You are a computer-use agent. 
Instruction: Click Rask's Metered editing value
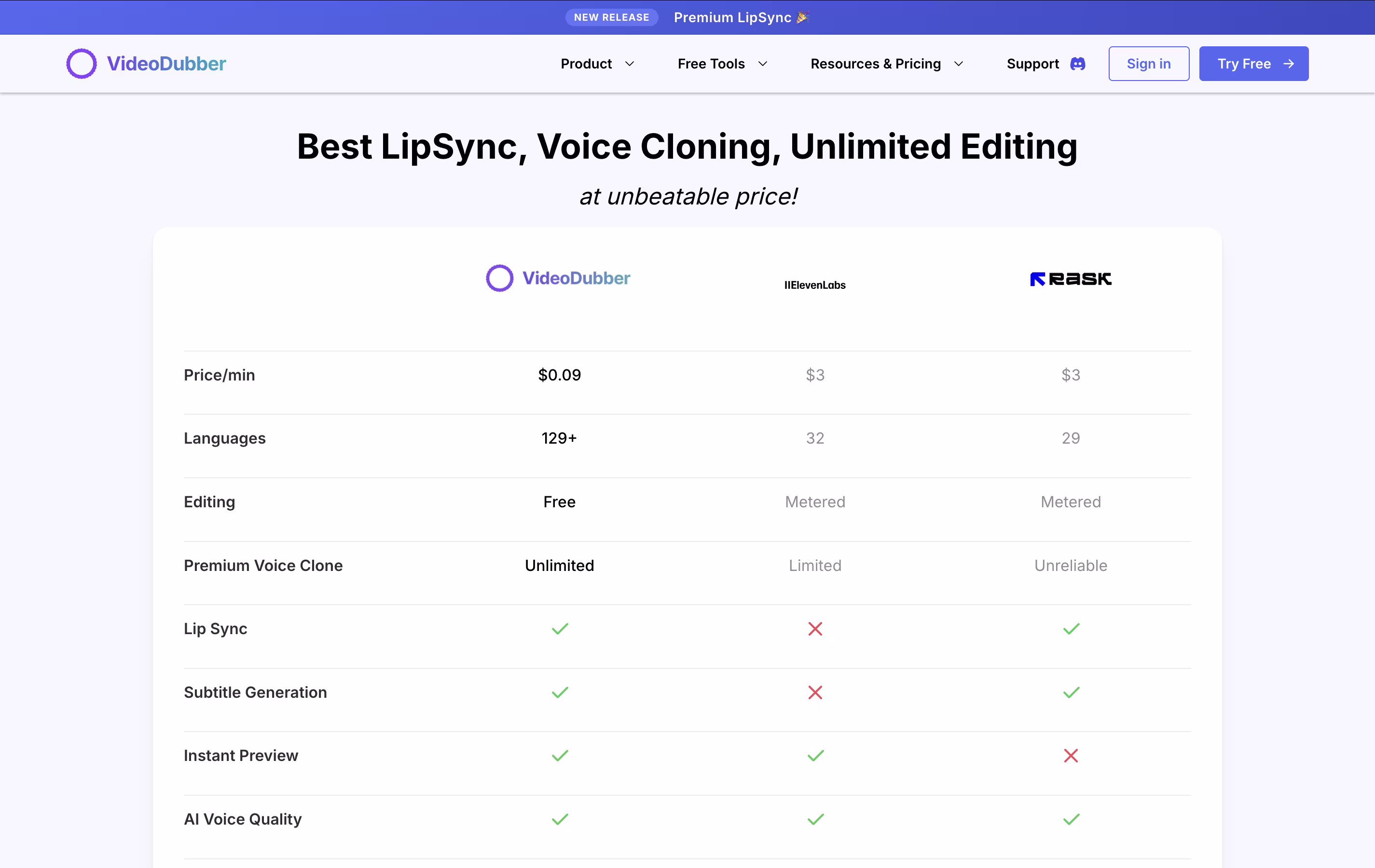1071,502
